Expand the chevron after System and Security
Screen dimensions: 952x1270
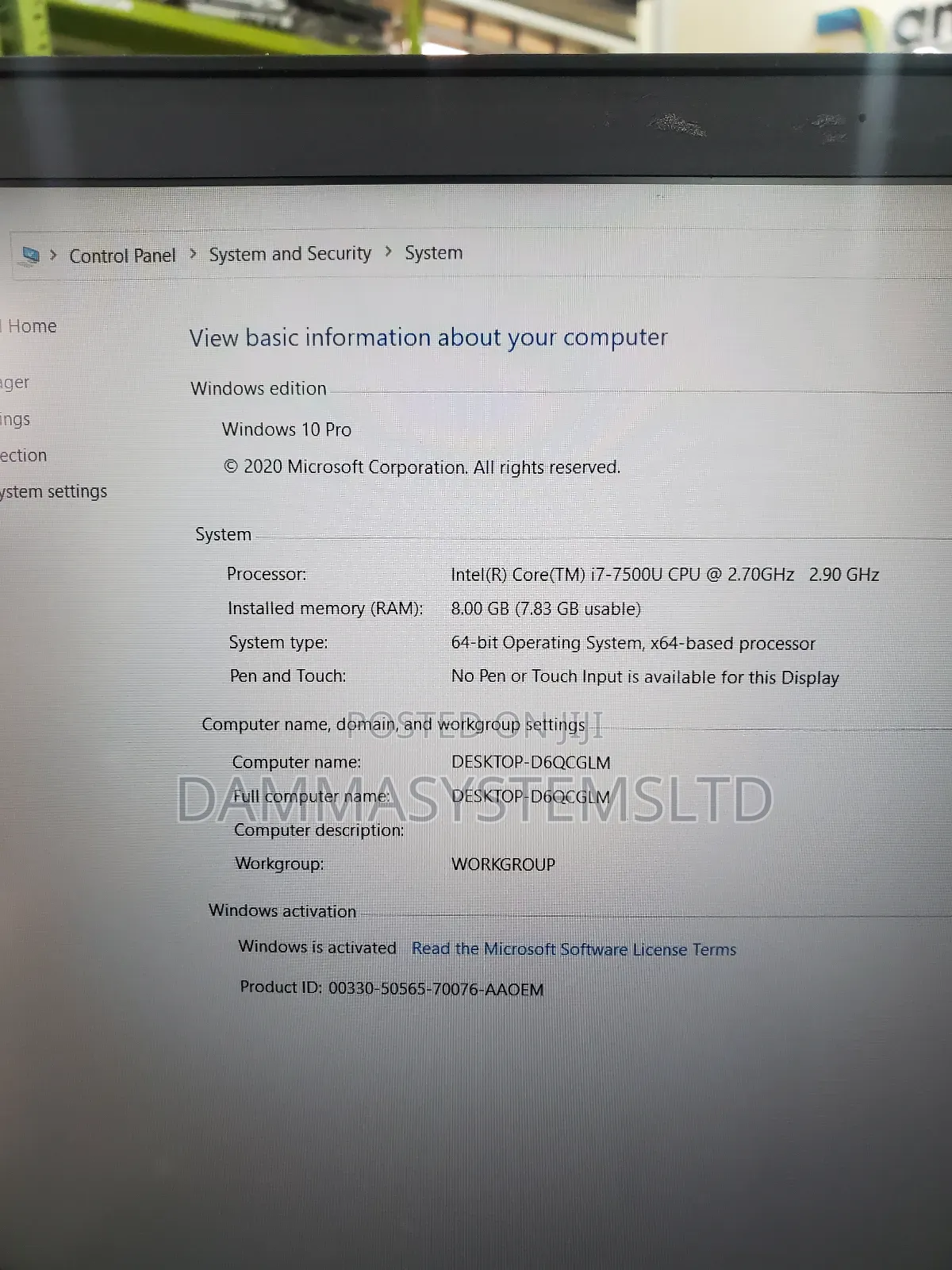point(388,252)
